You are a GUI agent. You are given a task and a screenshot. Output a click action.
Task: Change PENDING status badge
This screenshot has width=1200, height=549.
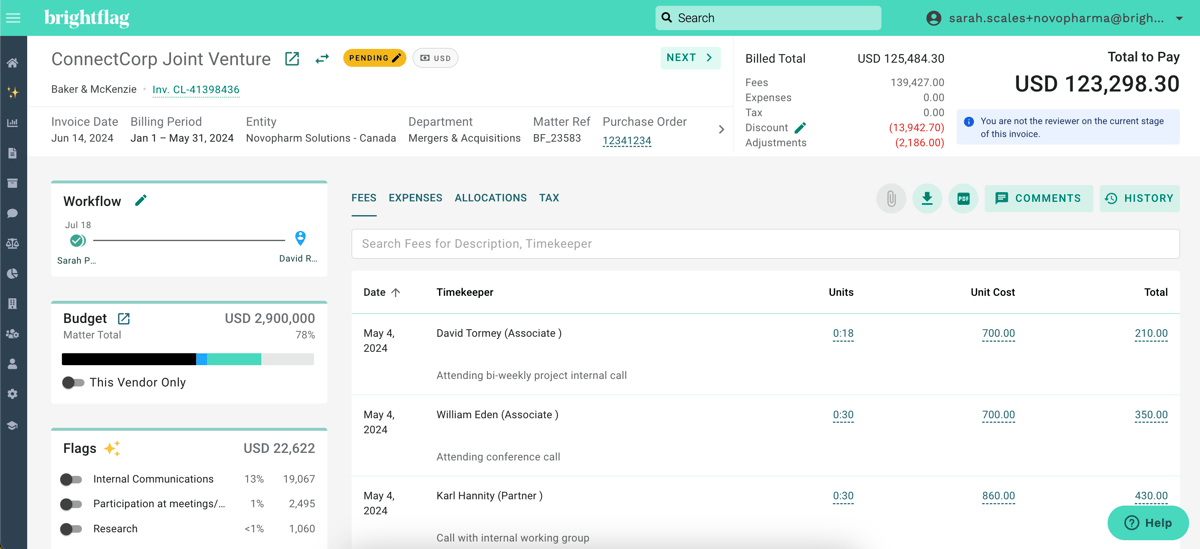coord(375,58)
